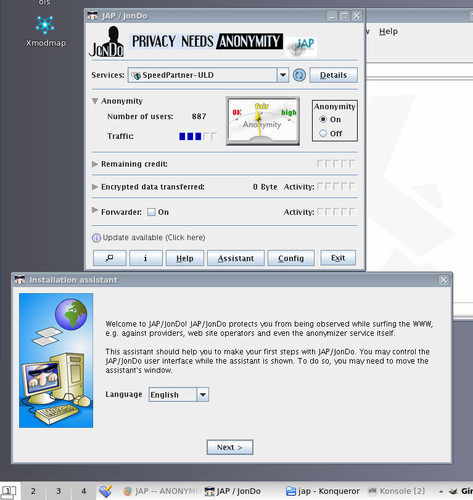This screenshot has height=500, width=473.
Task: Expand the Remaining credit section
Action: tap(95, 164)
